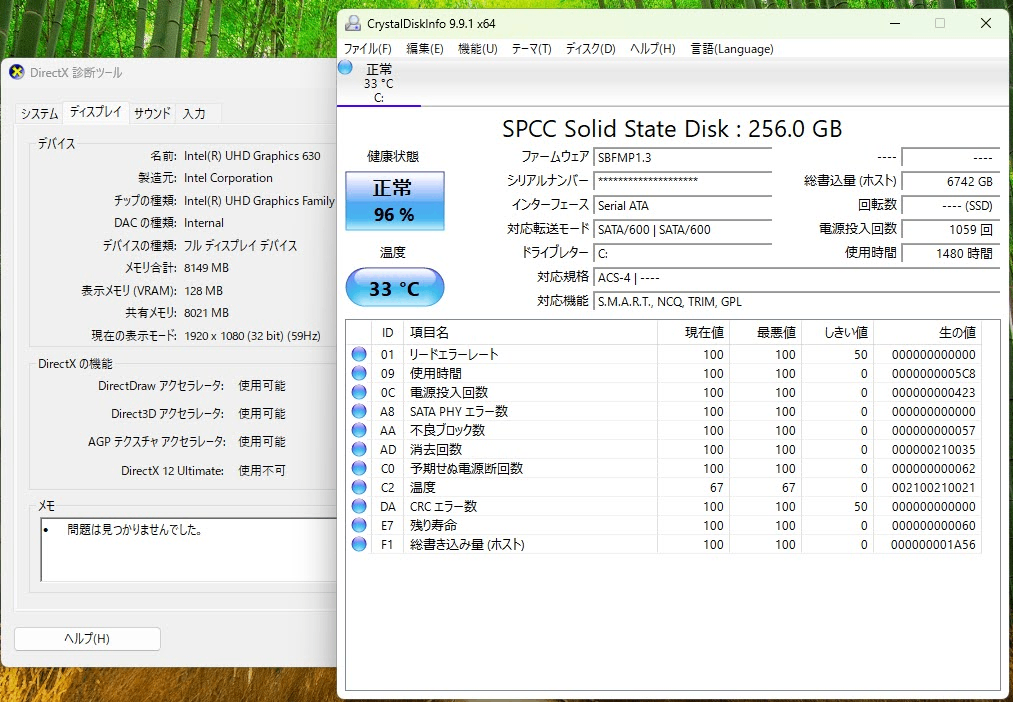This screenshot has height=702, width=1013.
Task: Click the 現在値 column header
Action: [693, 333]
